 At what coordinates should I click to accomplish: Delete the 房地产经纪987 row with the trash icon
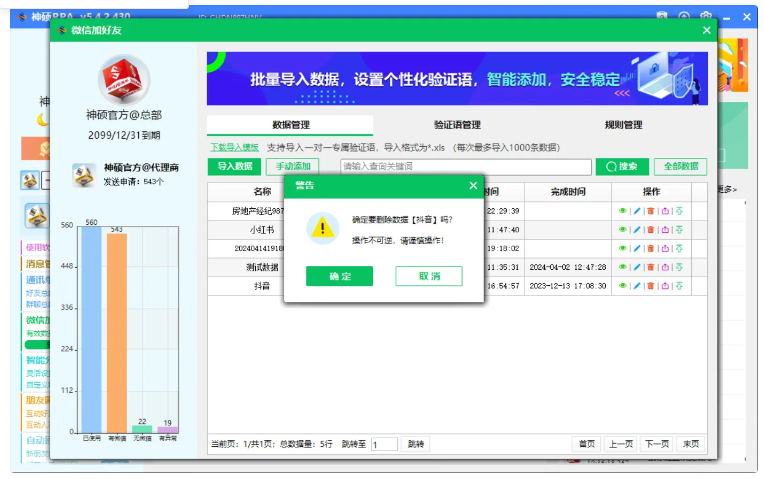(x=650, y=211)
